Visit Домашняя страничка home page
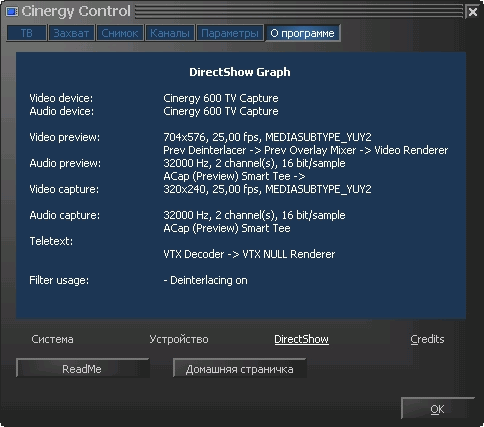 240,368
